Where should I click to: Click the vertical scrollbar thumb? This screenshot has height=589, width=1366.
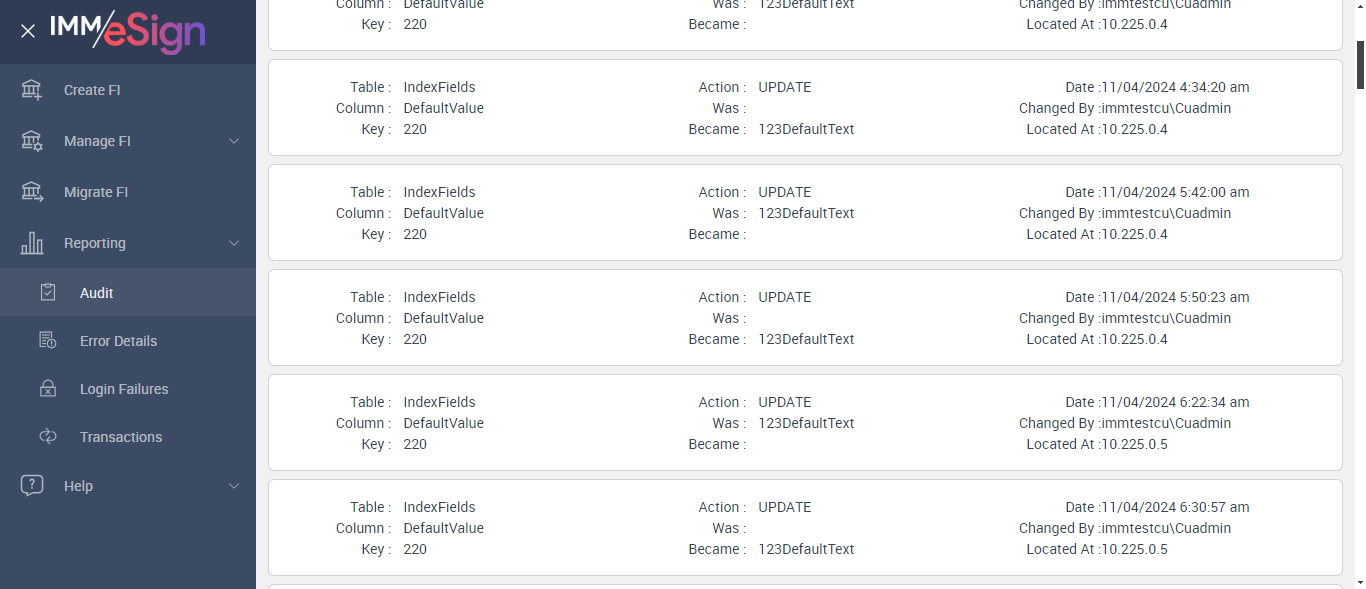[1359, 64]
